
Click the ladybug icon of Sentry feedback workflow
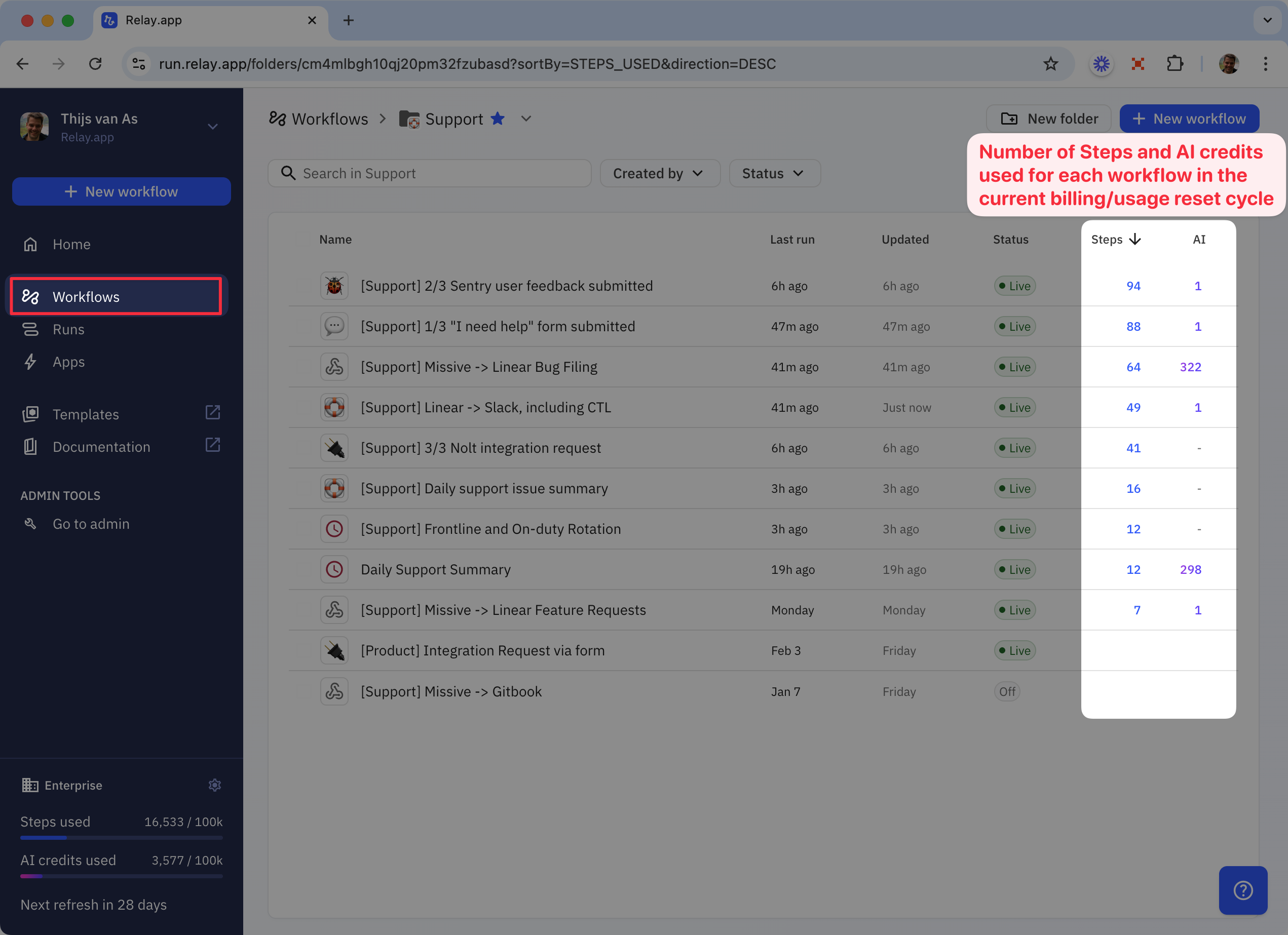(x=334, y=286)
